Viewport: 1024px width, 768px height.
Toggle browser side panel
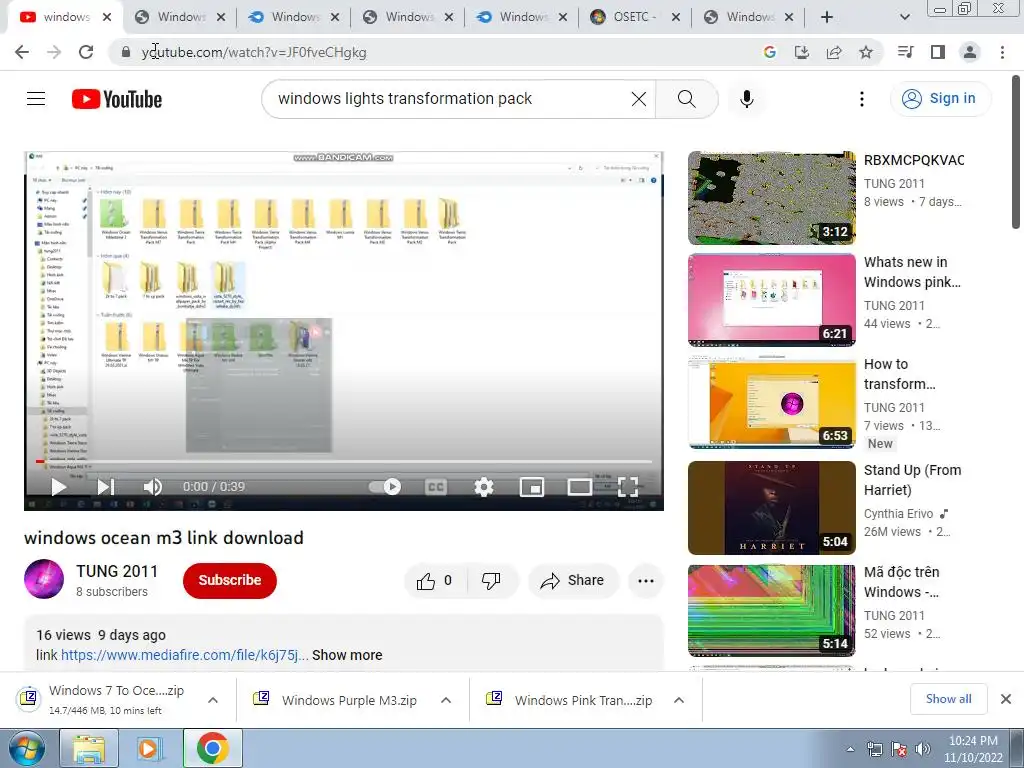coord(938,52)
